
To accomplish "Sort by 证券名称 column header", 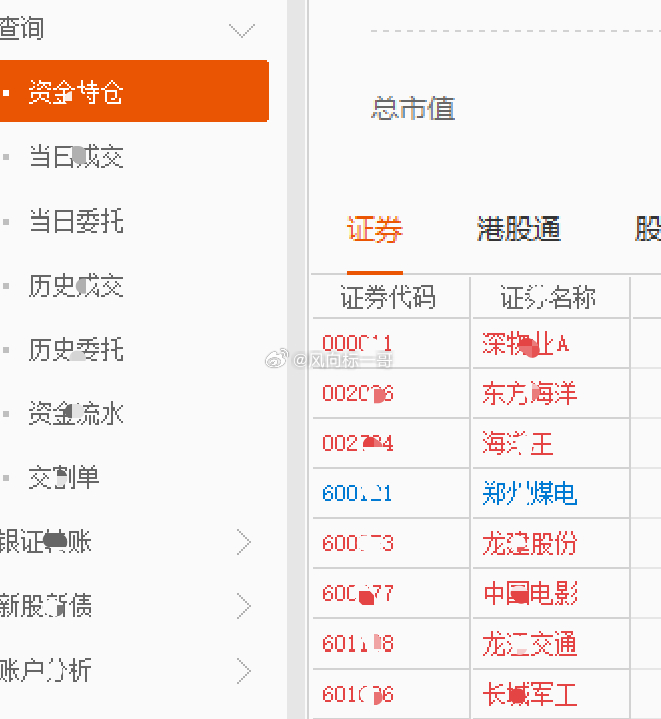I will pyautogui.click(x=548, y=298).
